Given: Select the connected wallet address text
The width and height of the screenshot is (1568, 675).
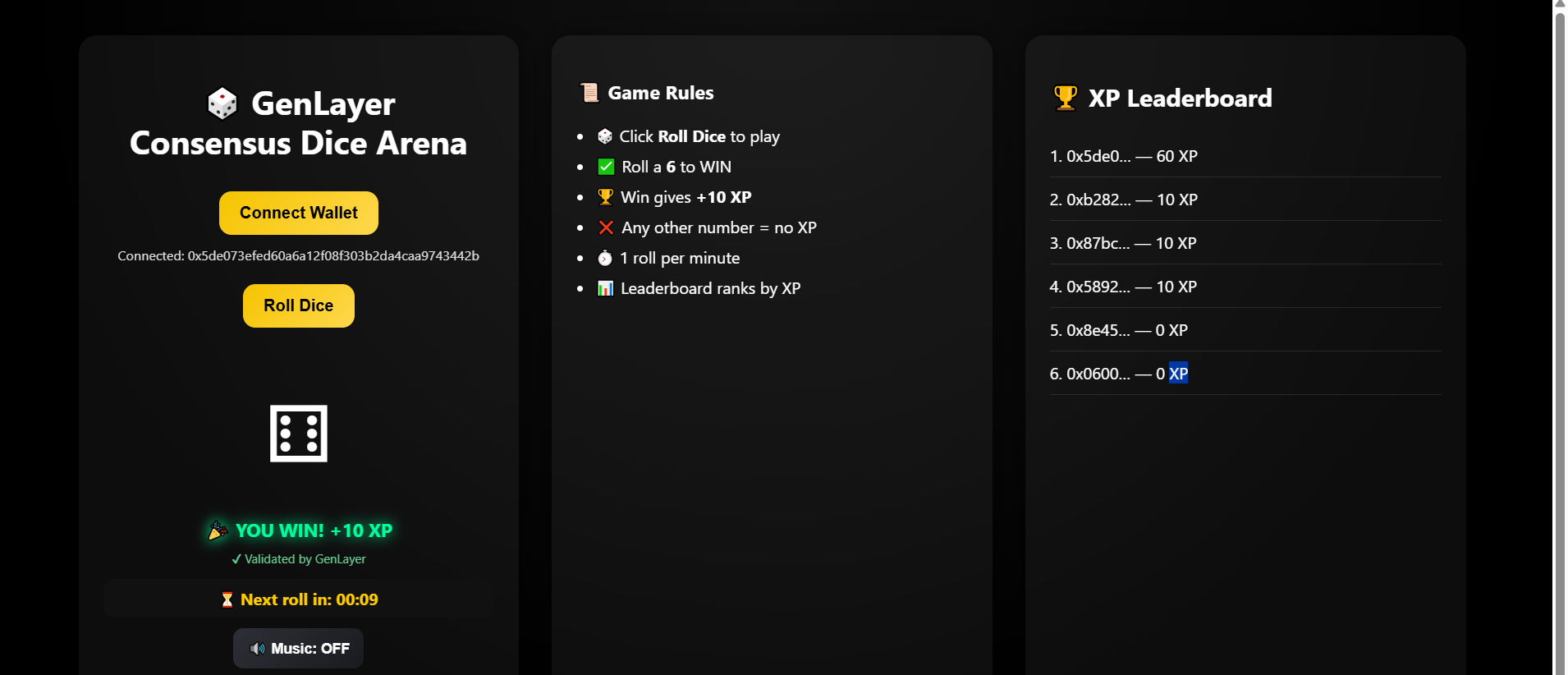Looking at the screenshot, I should (298, 255).
